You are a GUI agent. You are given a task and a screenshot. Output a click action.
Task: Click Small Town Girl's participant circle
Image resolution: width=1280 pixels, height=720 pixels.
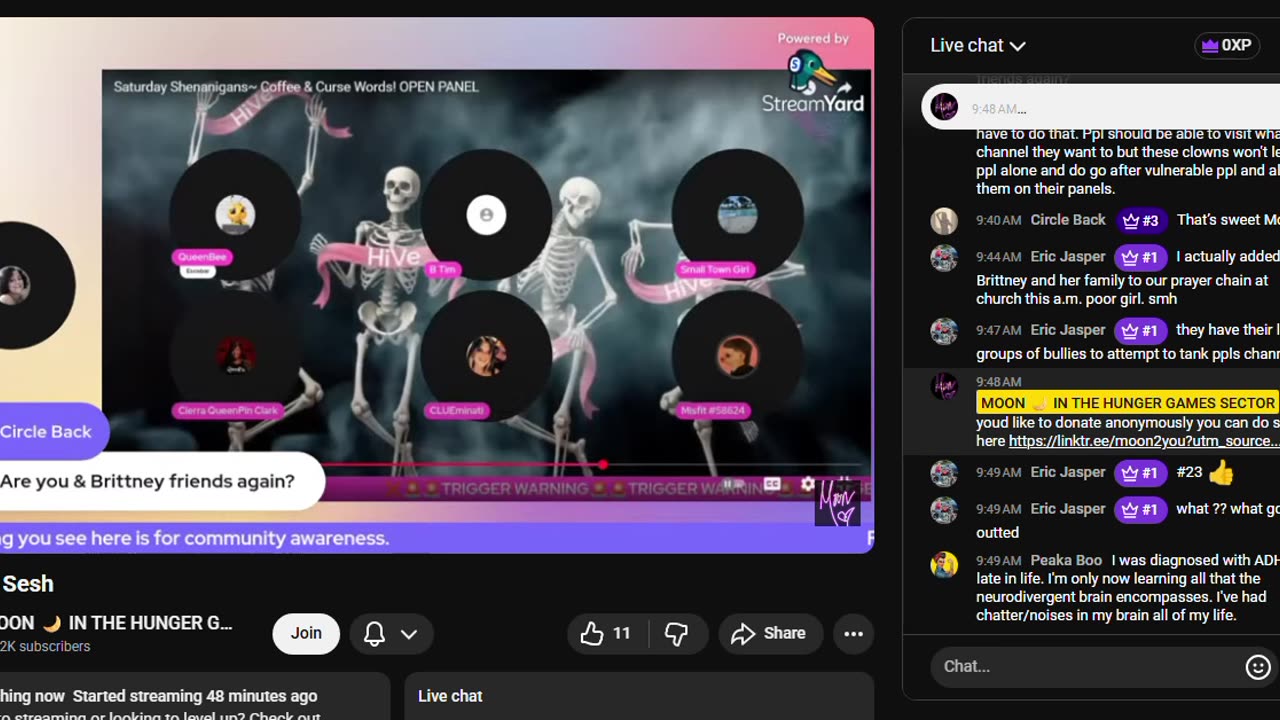[x=737, y=214]
